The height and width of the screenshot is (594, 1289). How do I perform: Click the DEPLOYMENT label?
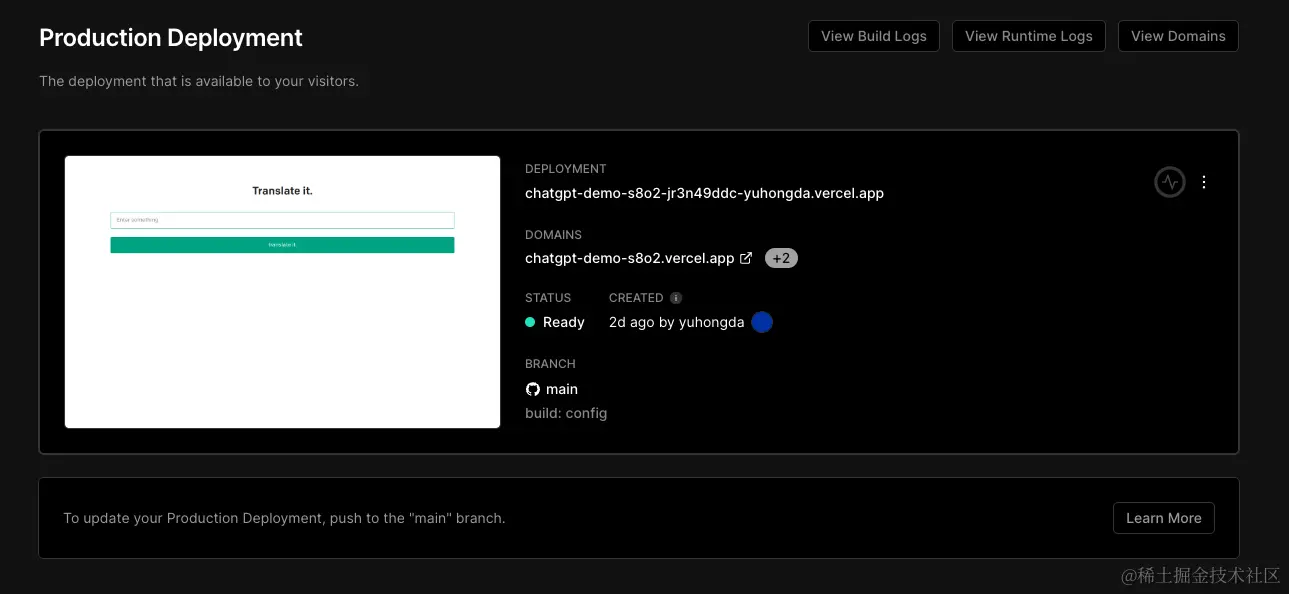[566, 169]
